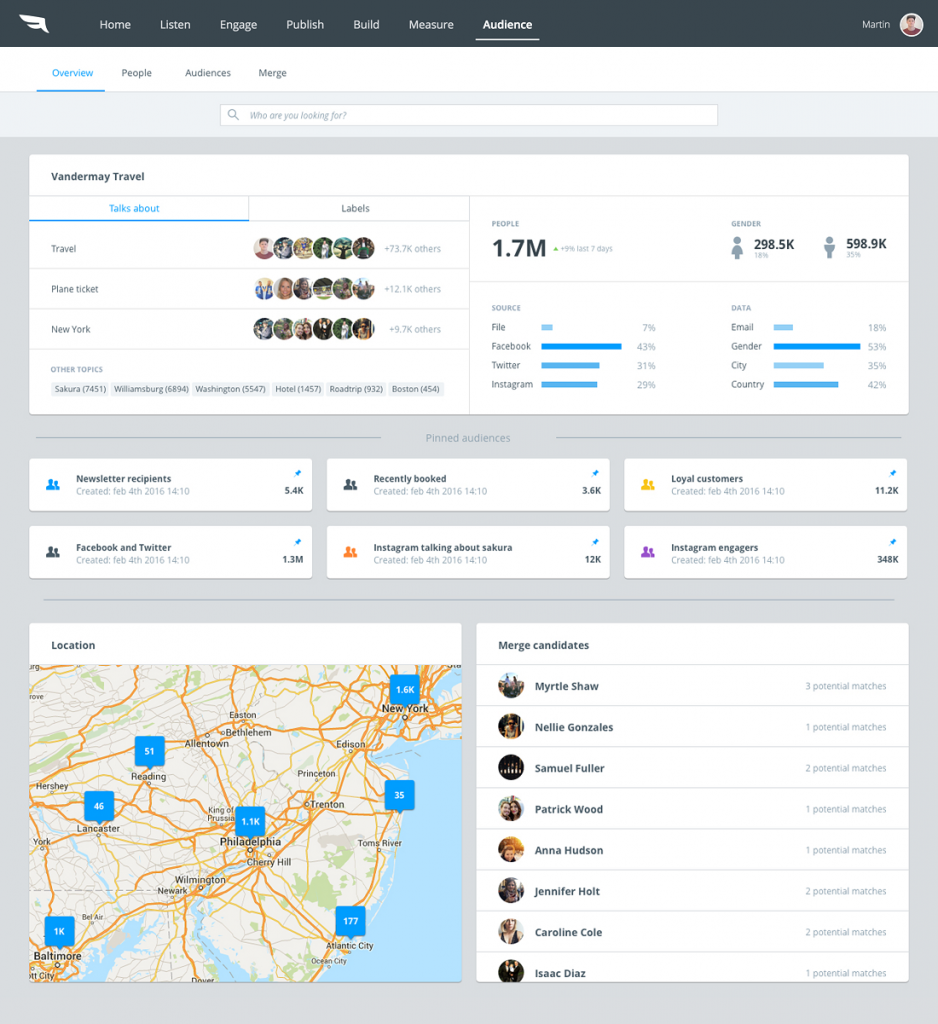This screenshot has height=1024, width=938.
Task: Click the purple Instagram engagers audience icon
Action: pos(647,551)
